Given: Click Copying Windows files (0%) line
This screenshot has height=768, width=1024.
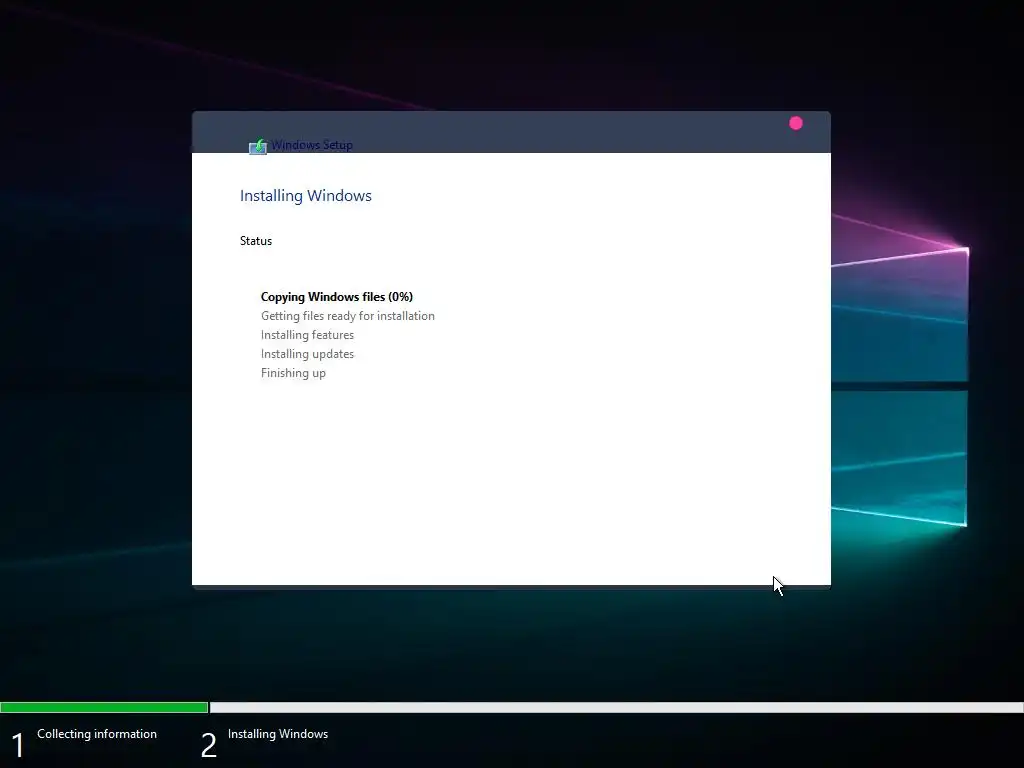Looking at the screenshot, I should click(x=337, y=297).
